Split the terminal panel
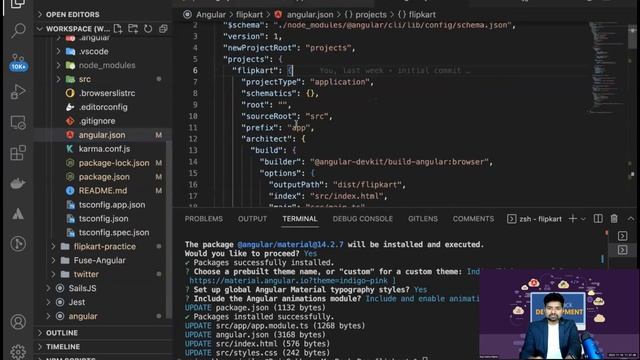This screenshot has width=640, height=360. (x=598, y=219)
